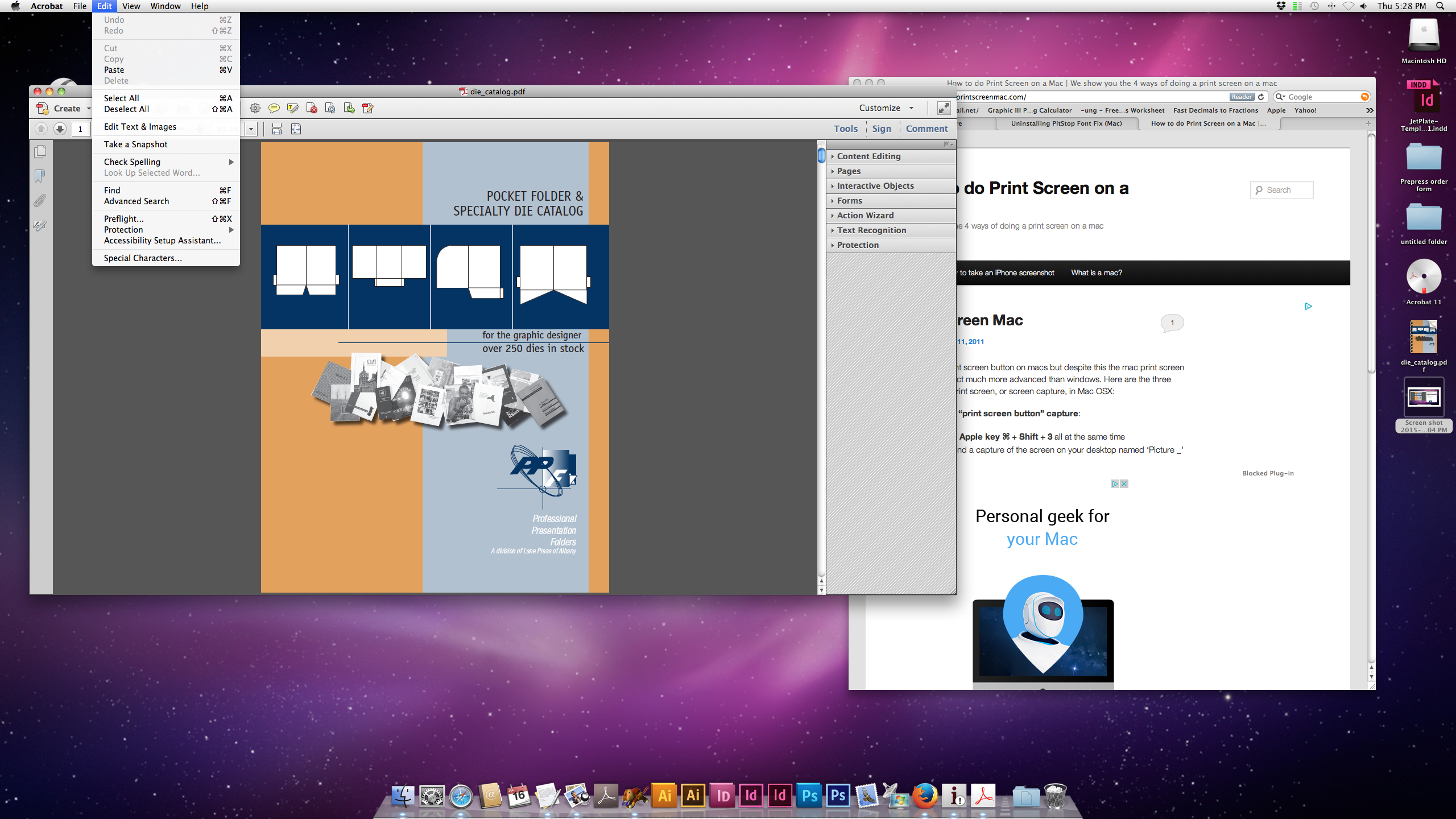Click the webpage Search box in Safari

pyautogui.click(x=1282, y=190)
